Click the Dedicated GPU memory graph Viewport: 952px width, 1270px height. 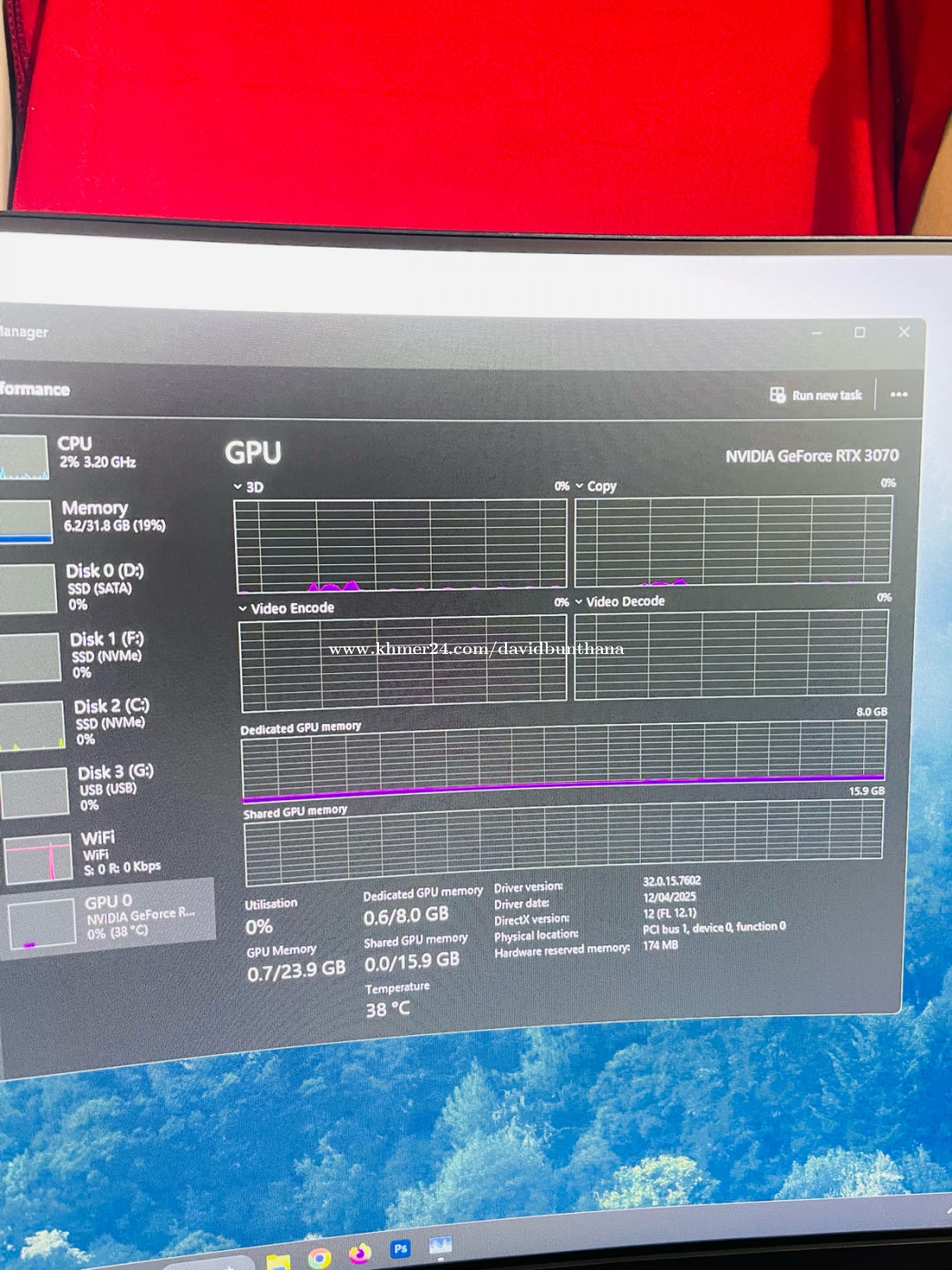tap(563, 760)
